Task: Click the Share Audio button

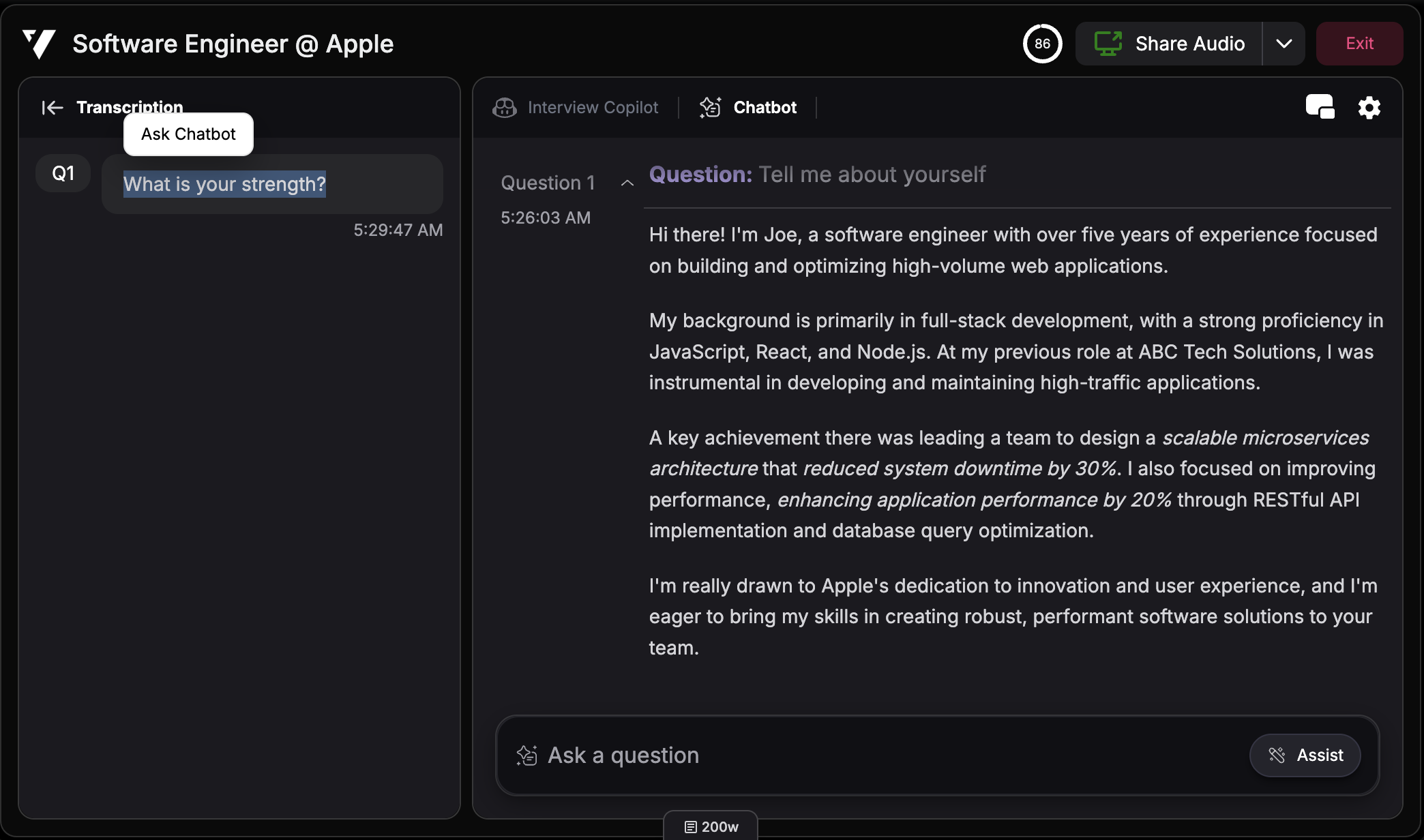Action: (x=1190, y=43)
